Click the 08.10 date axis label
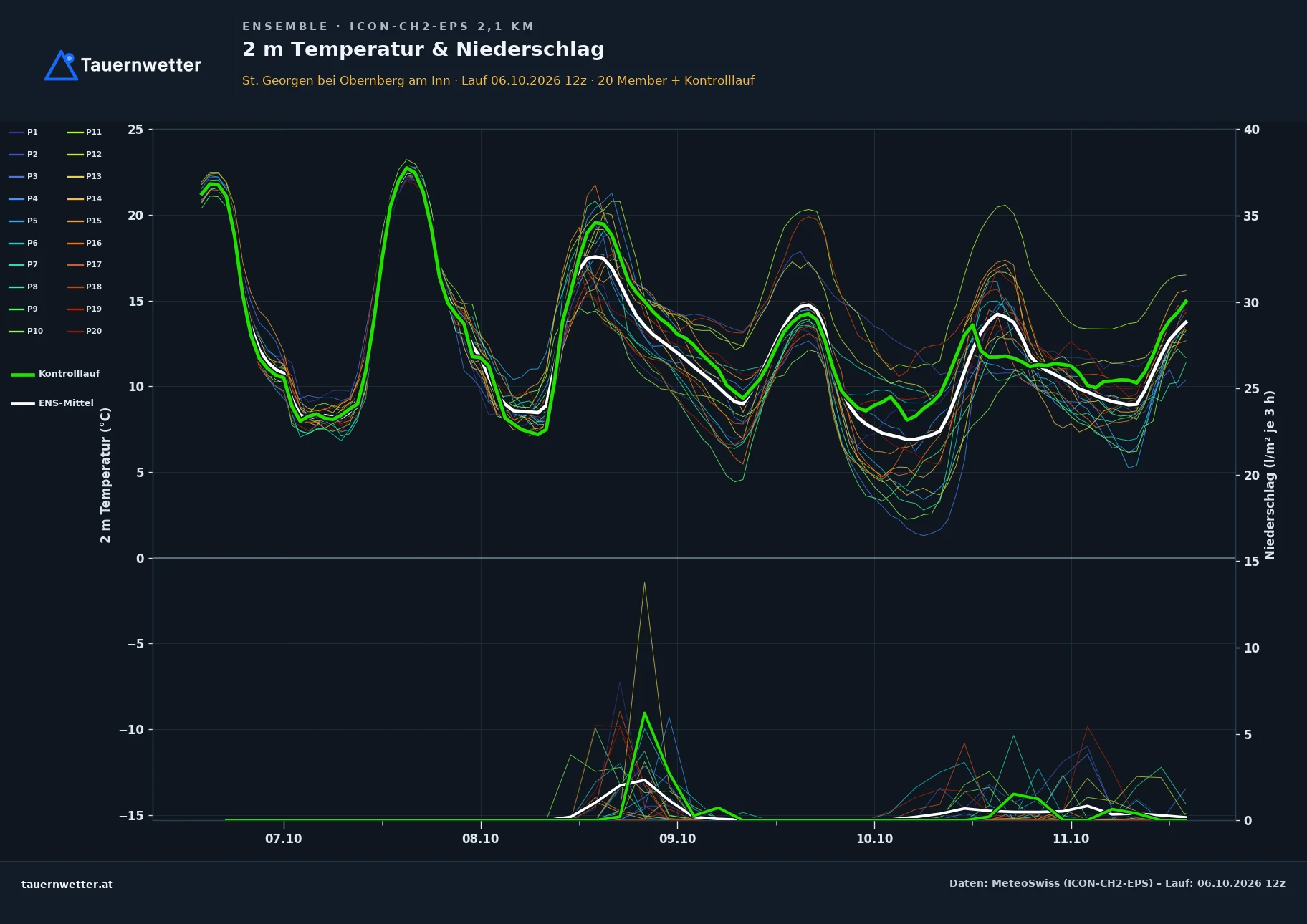This screenshot has height=924, width=1307. (480, 839)
